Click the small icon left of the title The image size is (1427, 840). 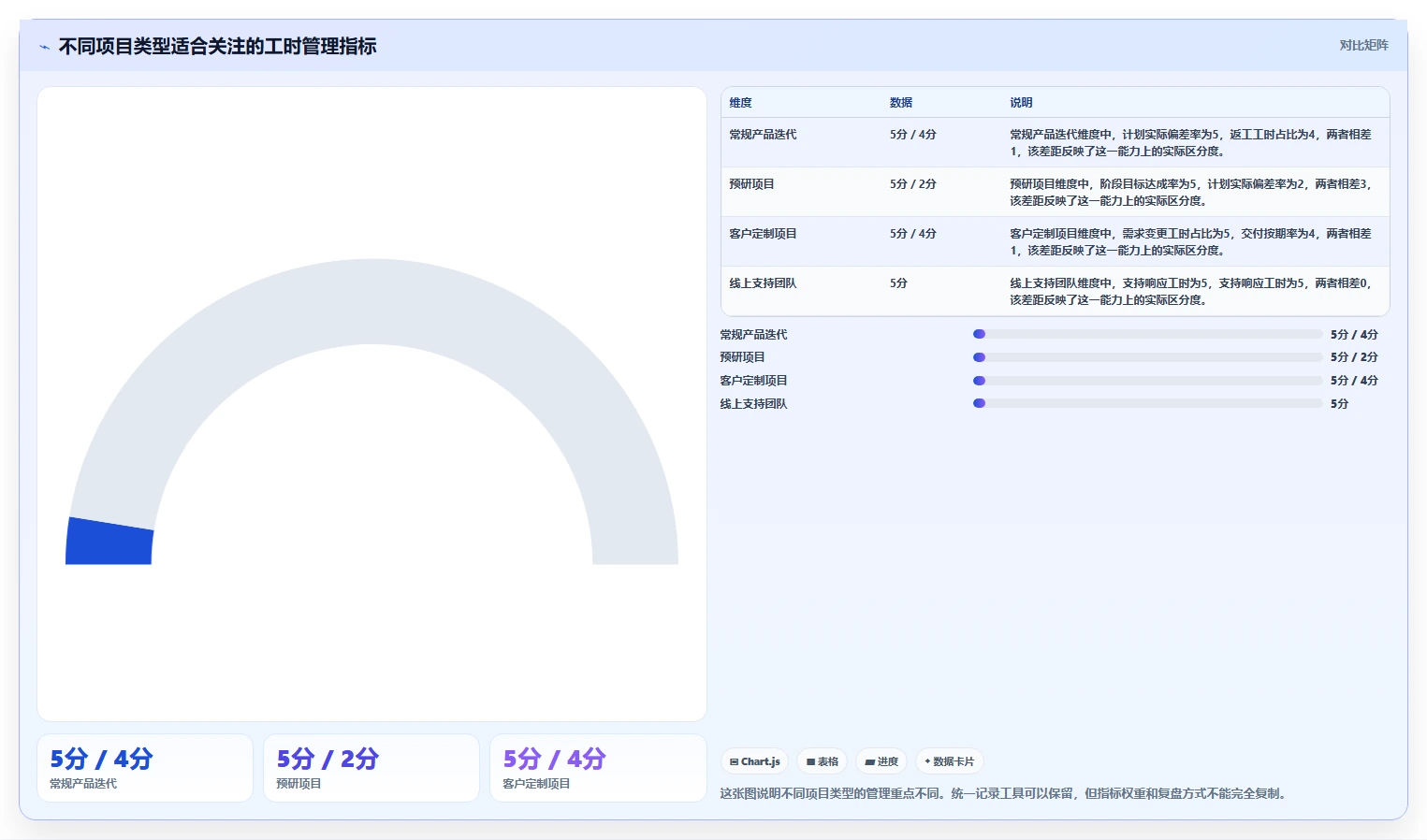[44, 47]
